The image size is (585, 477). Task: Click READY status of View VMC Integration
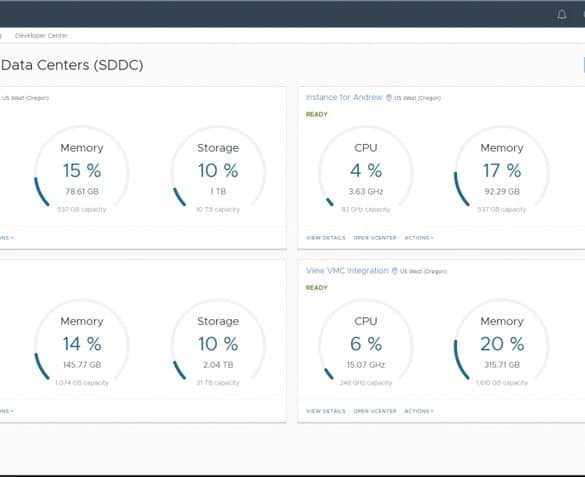tap(316, 288)
